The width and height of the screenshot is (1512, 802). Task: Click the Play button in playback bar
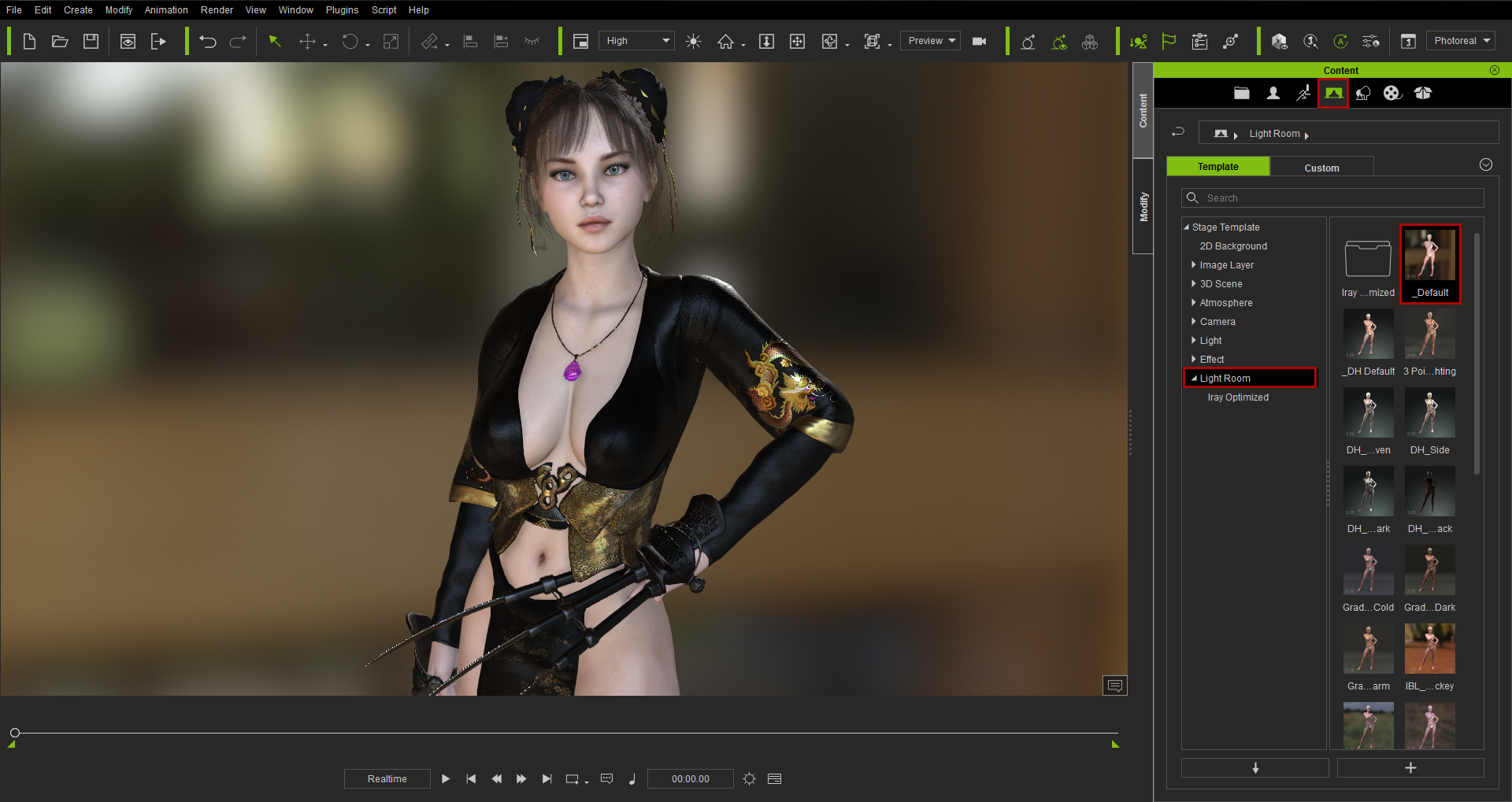click(446, 778)
